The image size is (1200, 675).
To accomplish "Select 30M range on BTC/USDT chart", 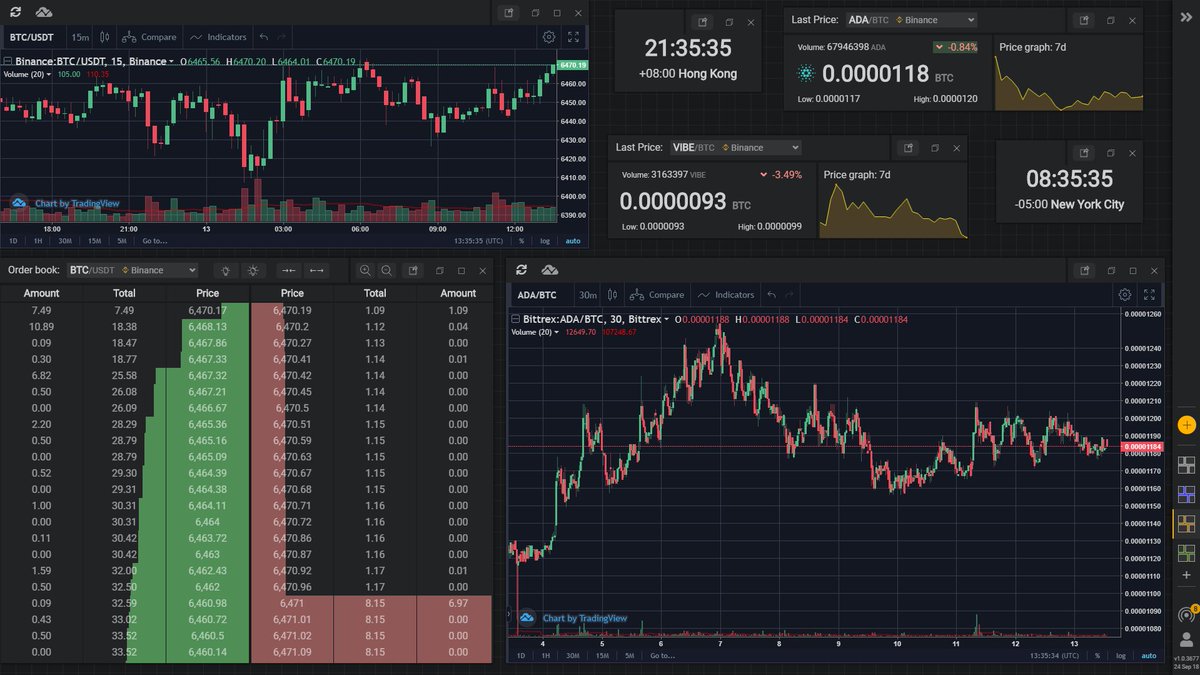I will (64, 241).
